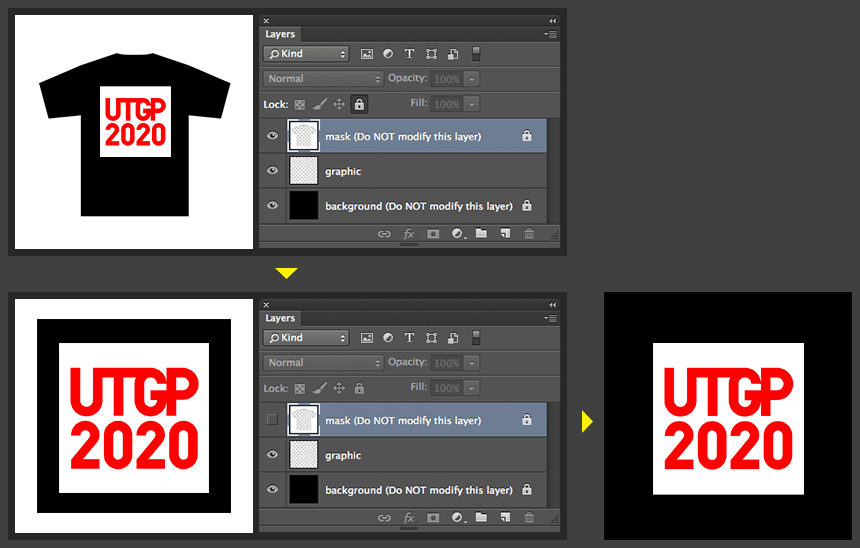
Task: Hide the background layer in the top Layers panel
Action: (272, 205)
